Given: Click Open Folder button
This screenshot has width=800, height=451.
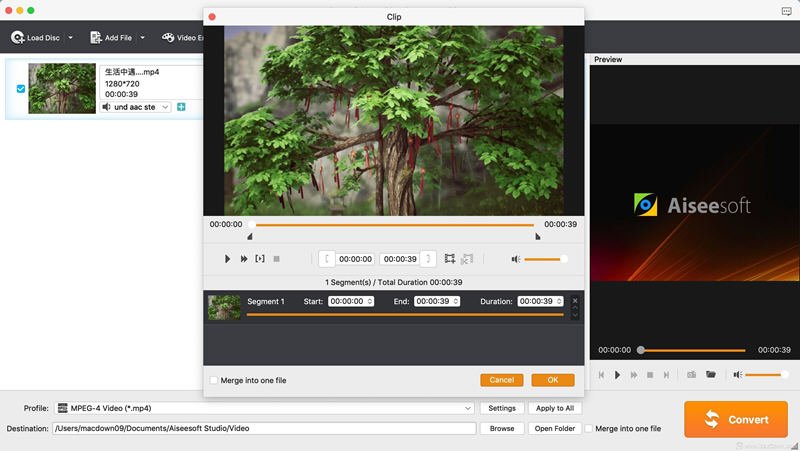Looking at the screenshot, I should point(555,429).
